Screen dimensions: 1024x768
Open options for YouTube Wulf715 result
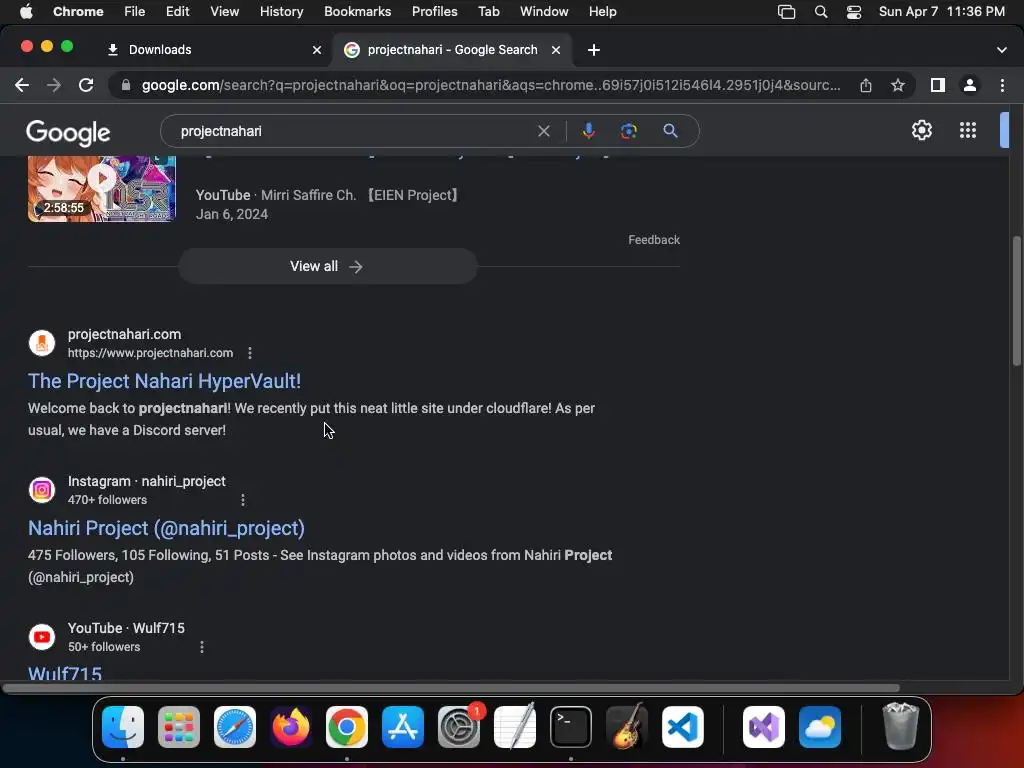[x=202, y=647]
